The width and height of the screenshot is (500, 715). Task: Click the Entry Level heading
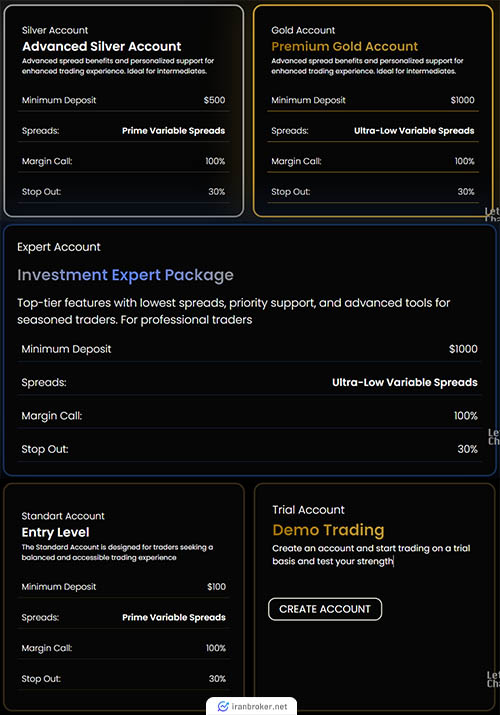point(55,532)
